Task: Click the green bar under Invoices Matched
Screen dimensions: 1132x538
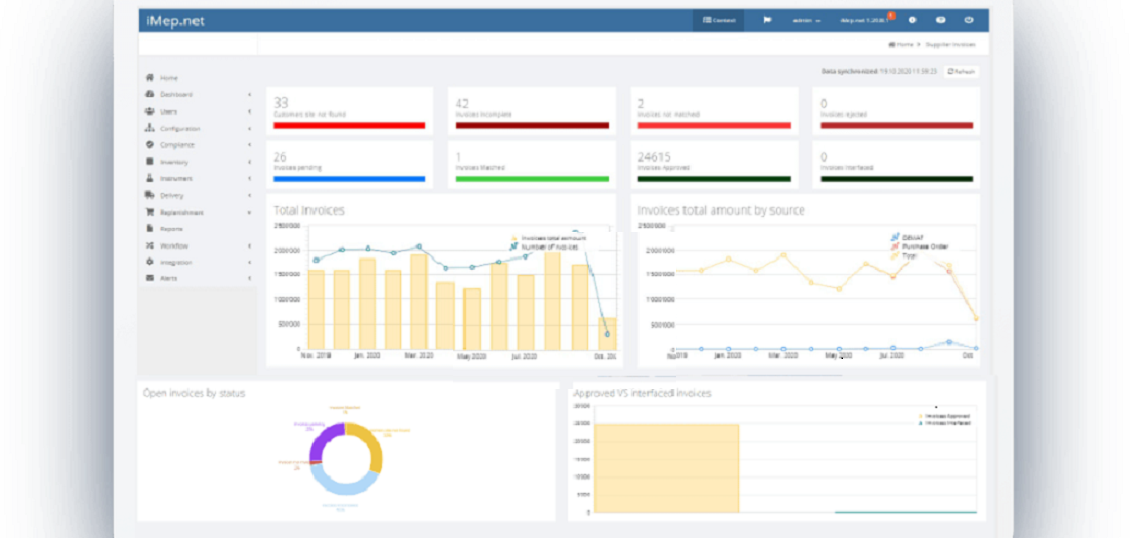Action: [532, 179]
